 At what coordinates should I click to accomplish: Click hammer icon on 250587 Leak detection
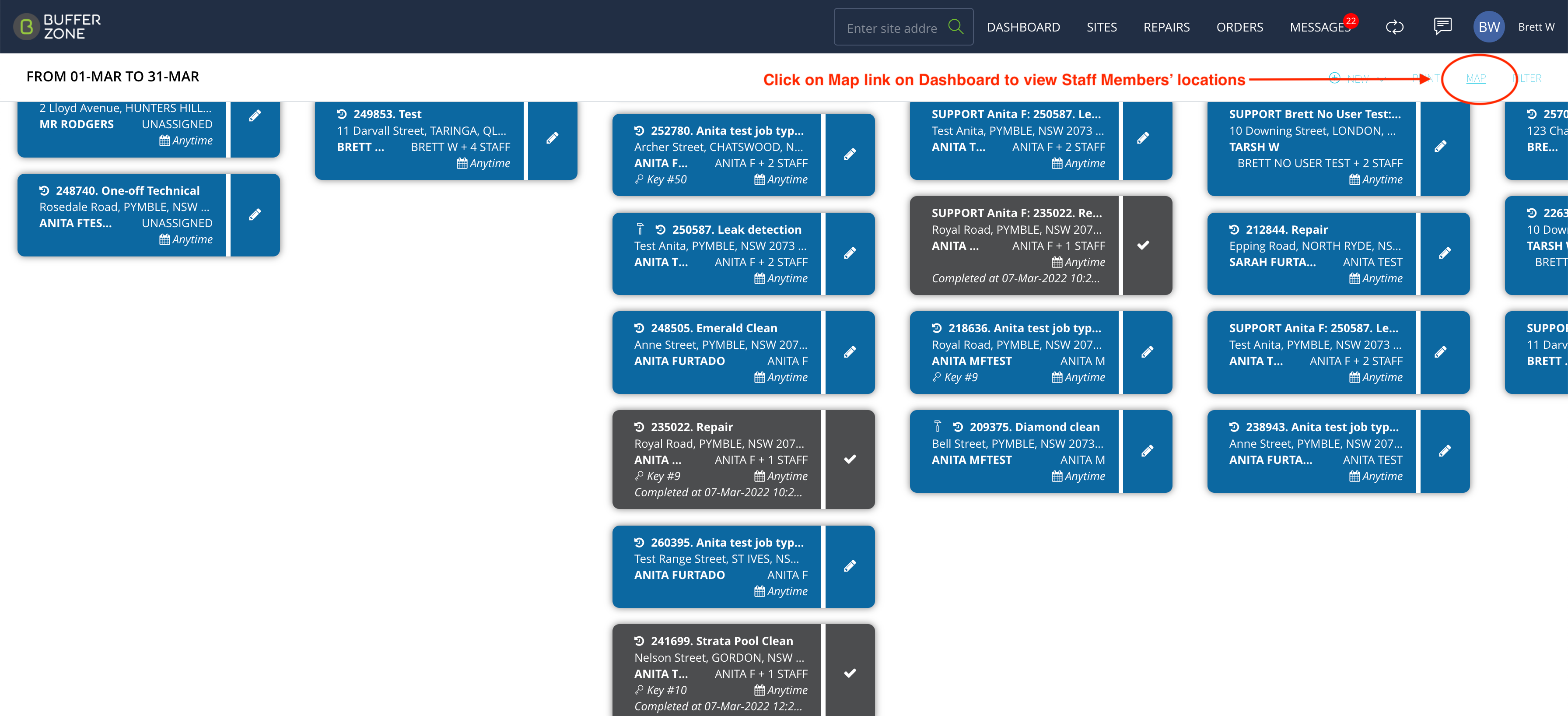pos(640,229)
